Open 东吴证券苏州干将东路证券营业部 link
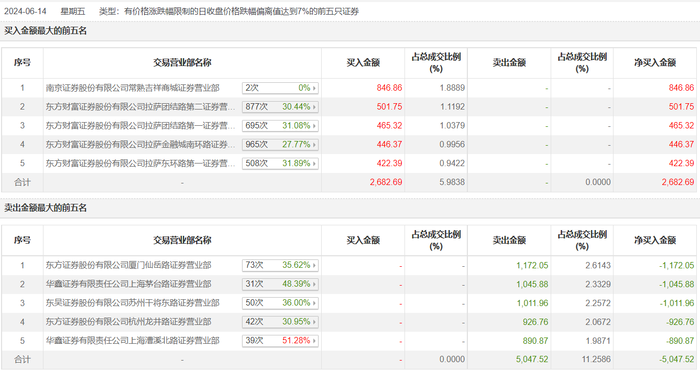Screen dimensions: 700x370 [x=133, y=303]
